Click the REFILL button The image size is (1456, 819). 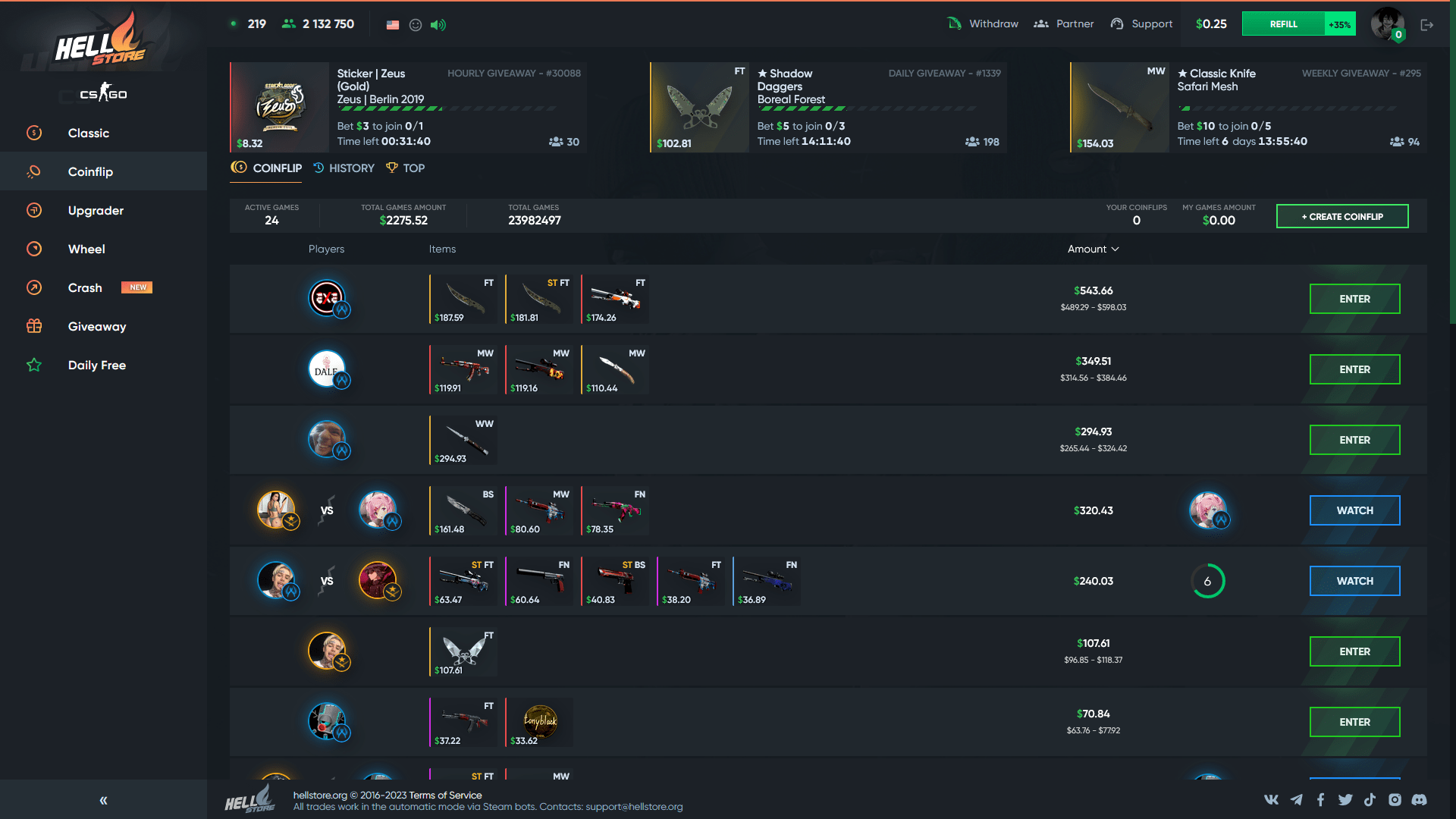(x=1283, y=24)
